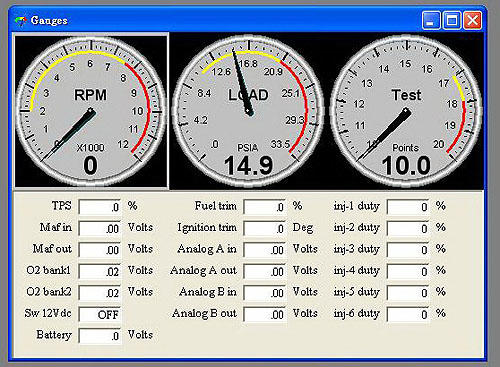Maximize the Gauges window
500x367 pixels.
[x=452, y=21]
